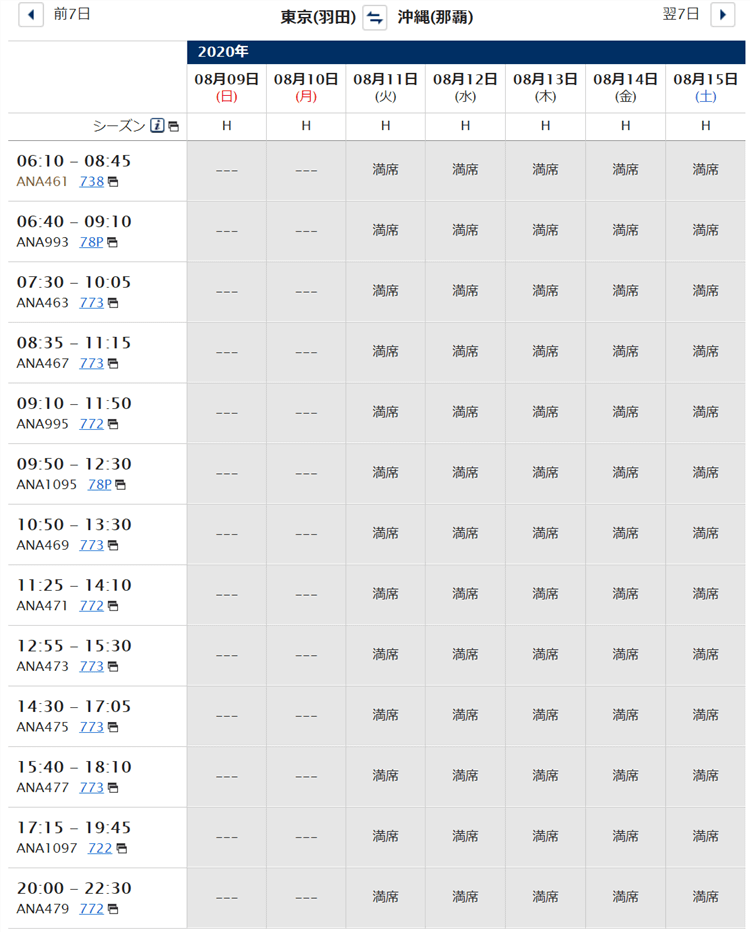The image size is (750, 932).
Task: Open popup icon next to ANA1097 aircraft 722
Action: point(121,849)
